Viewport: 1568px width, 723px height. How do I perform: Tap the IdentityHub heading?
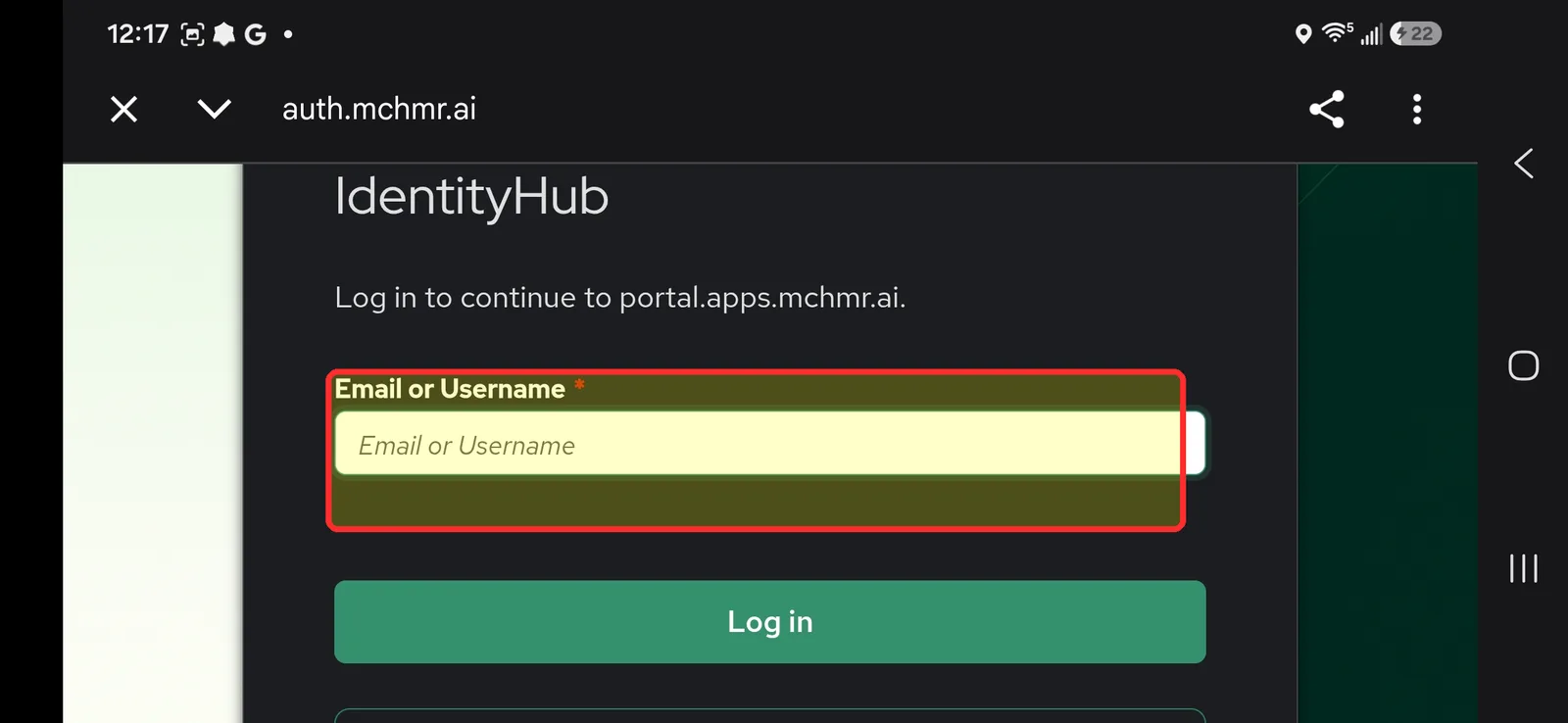(471, 197)
